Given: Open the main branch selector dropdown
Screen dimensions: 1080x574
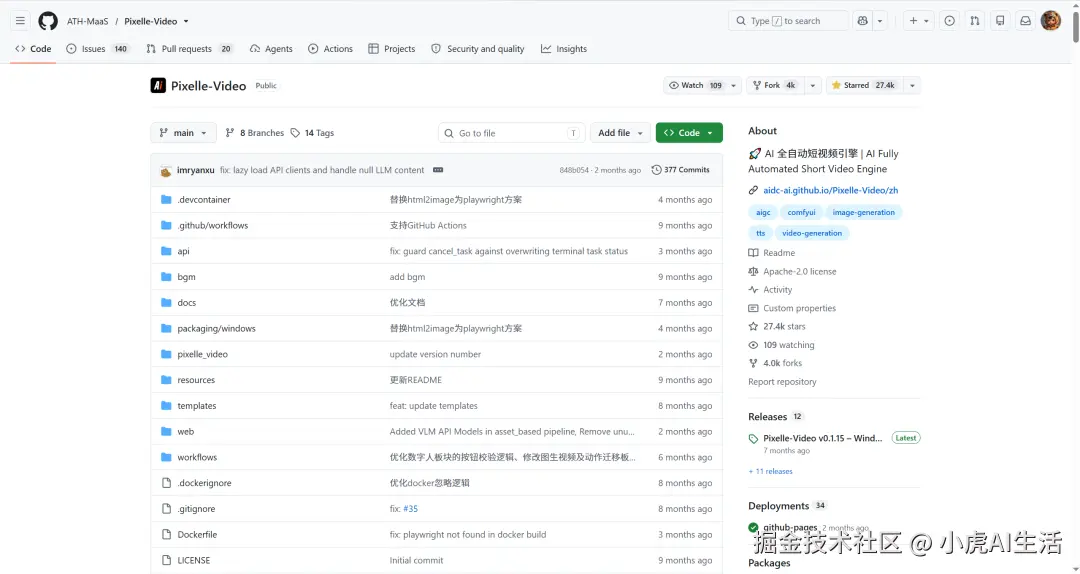Looking at the screenshot, I should [183, 133].
